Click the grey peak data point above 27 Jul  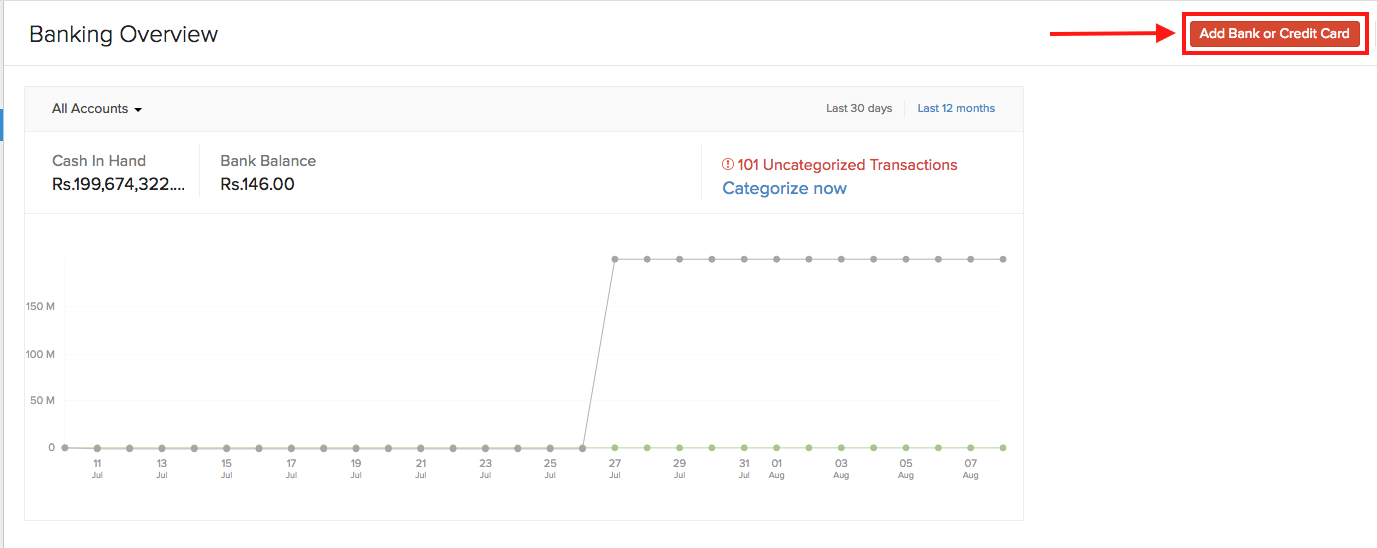615,259
